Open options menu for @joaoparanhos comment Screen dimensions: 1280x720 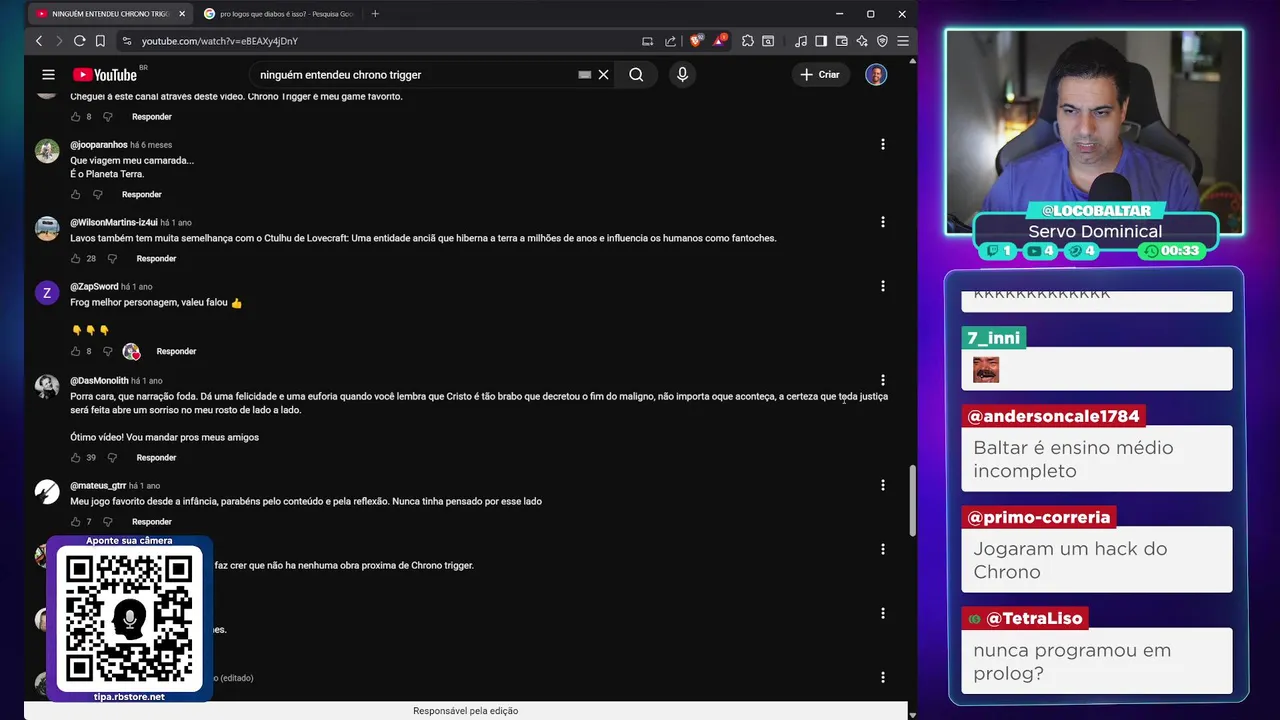point(883,144)
